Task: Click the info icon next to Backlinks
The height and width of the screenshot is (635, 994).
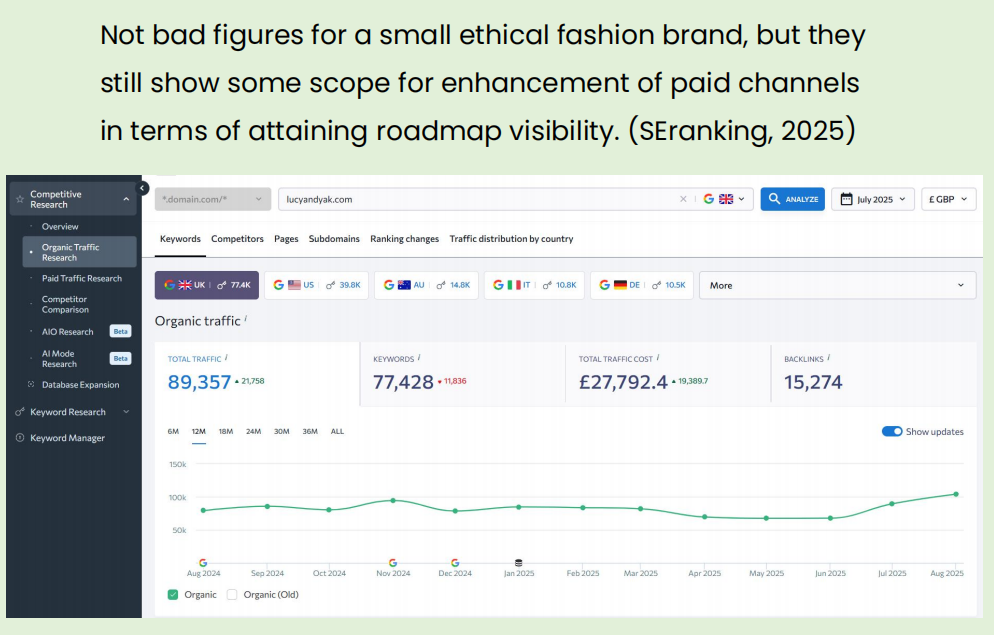Action: 829,358
